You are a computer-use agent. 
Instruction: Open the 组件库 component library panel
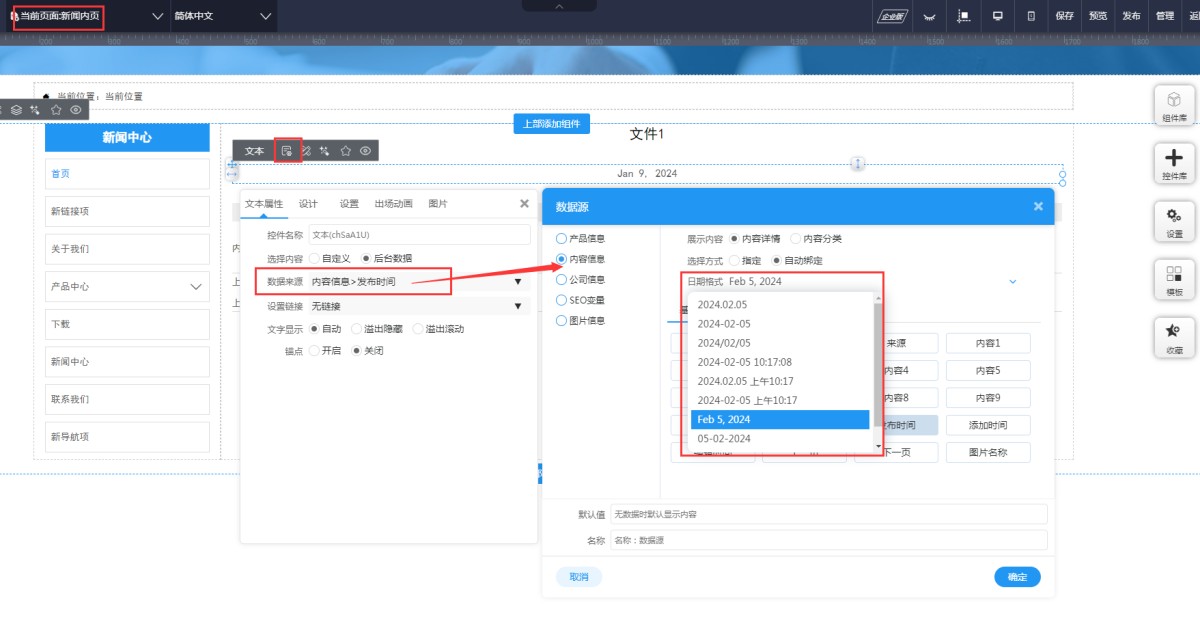point(1174,106)
